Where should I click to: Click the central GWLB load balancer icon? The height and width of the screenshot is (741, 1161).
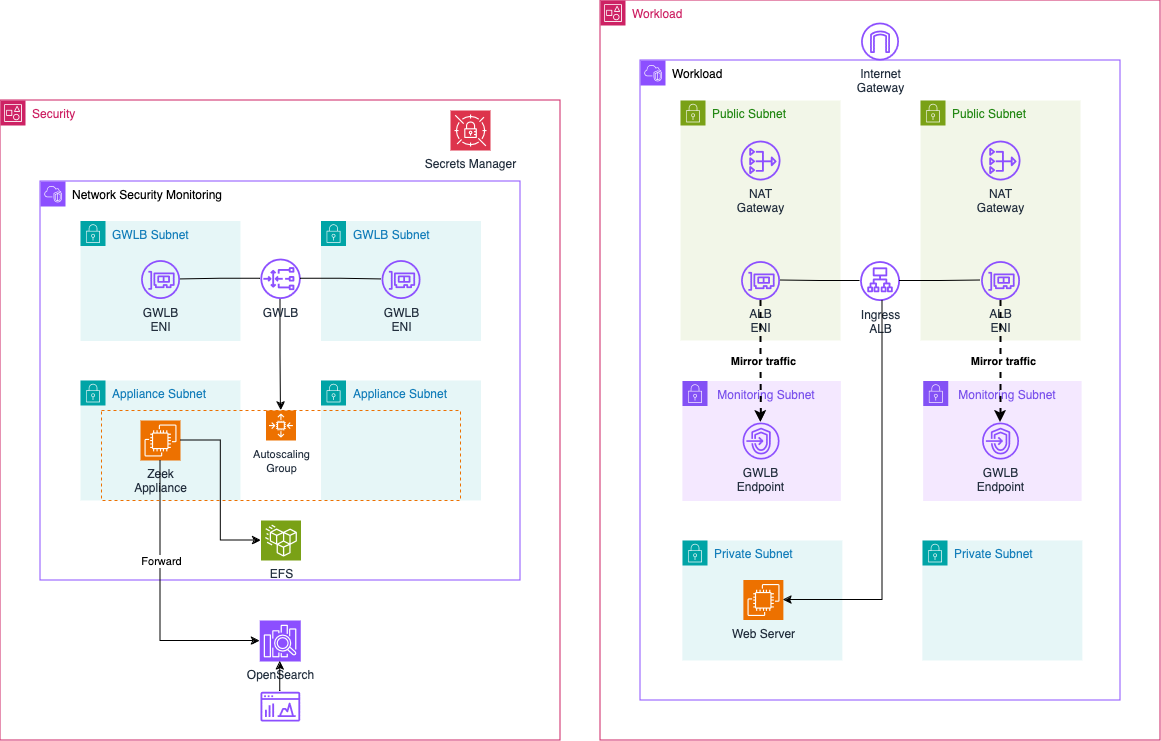click(x=281, y=279)
